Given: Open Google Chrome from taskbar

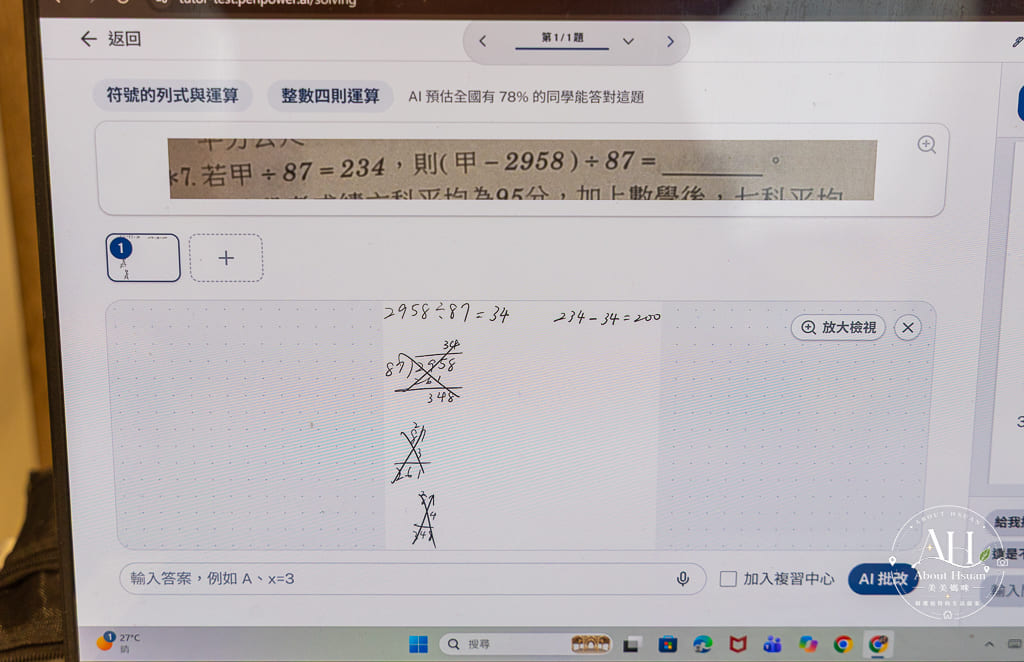Looking at the screenshot, I should coord(843,645).
